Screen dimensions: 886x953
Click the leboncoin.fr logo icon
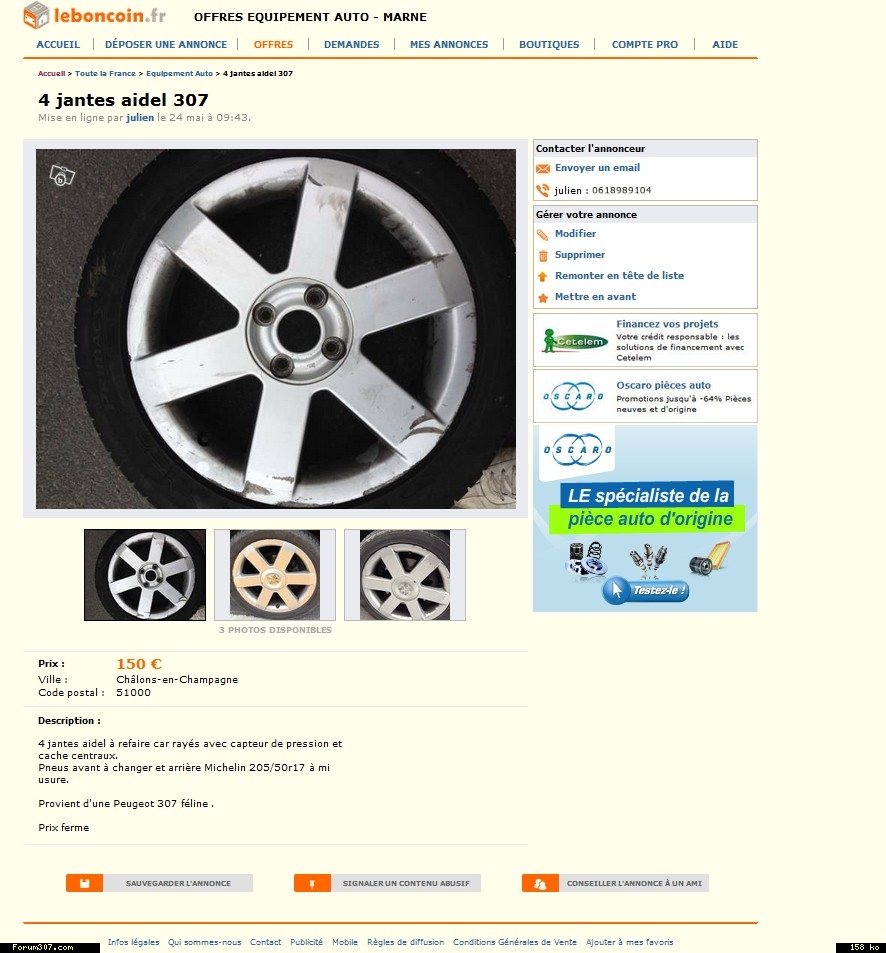(36, 15)
